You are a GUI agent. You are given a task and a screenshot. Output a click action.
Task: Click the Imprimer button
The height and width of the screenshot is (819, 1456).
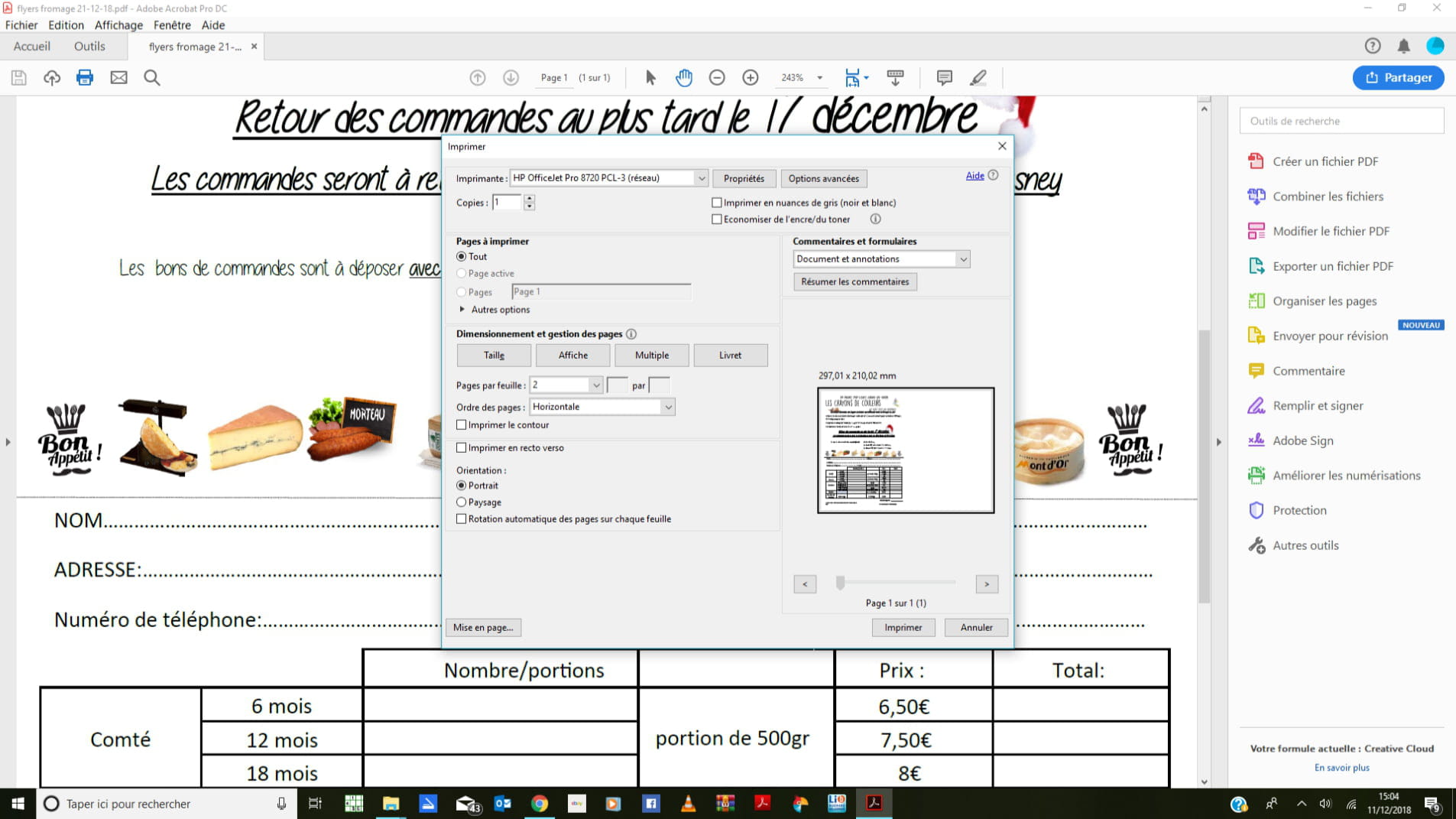[x=903, y=628]
